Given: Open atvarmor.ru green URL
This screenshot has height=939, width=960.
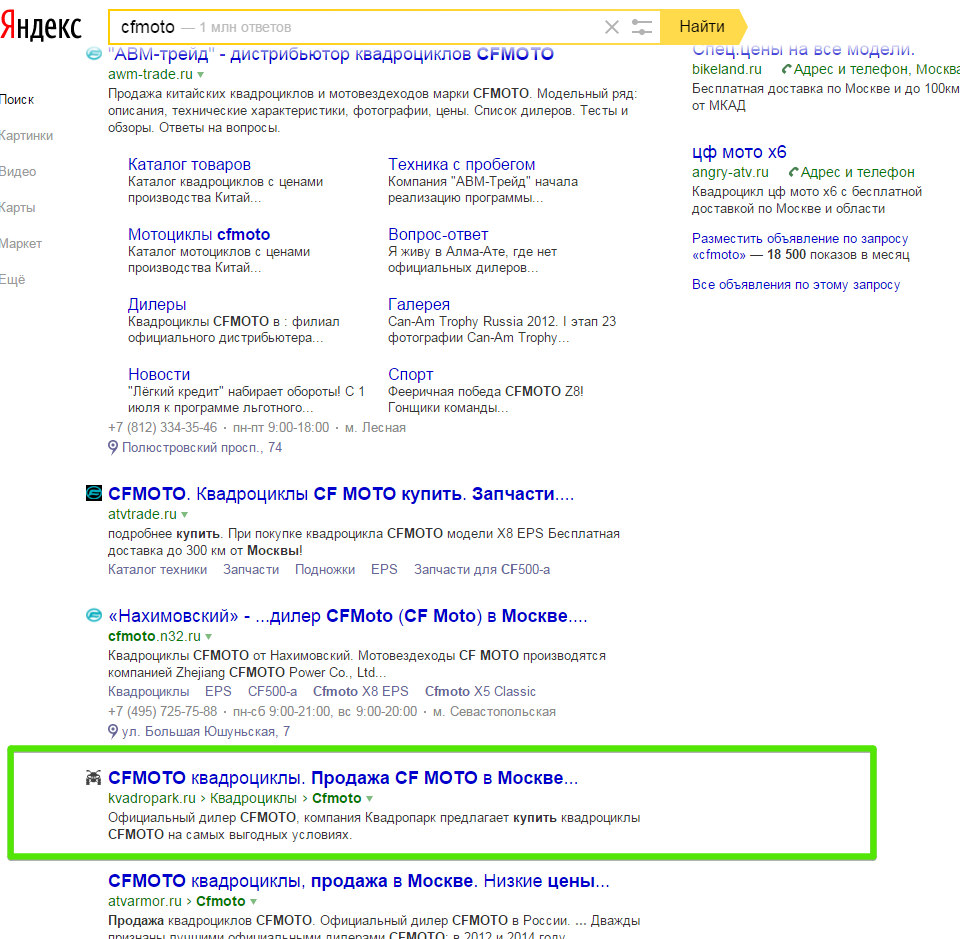Looking at the screenshot, I should pos(144,901).
